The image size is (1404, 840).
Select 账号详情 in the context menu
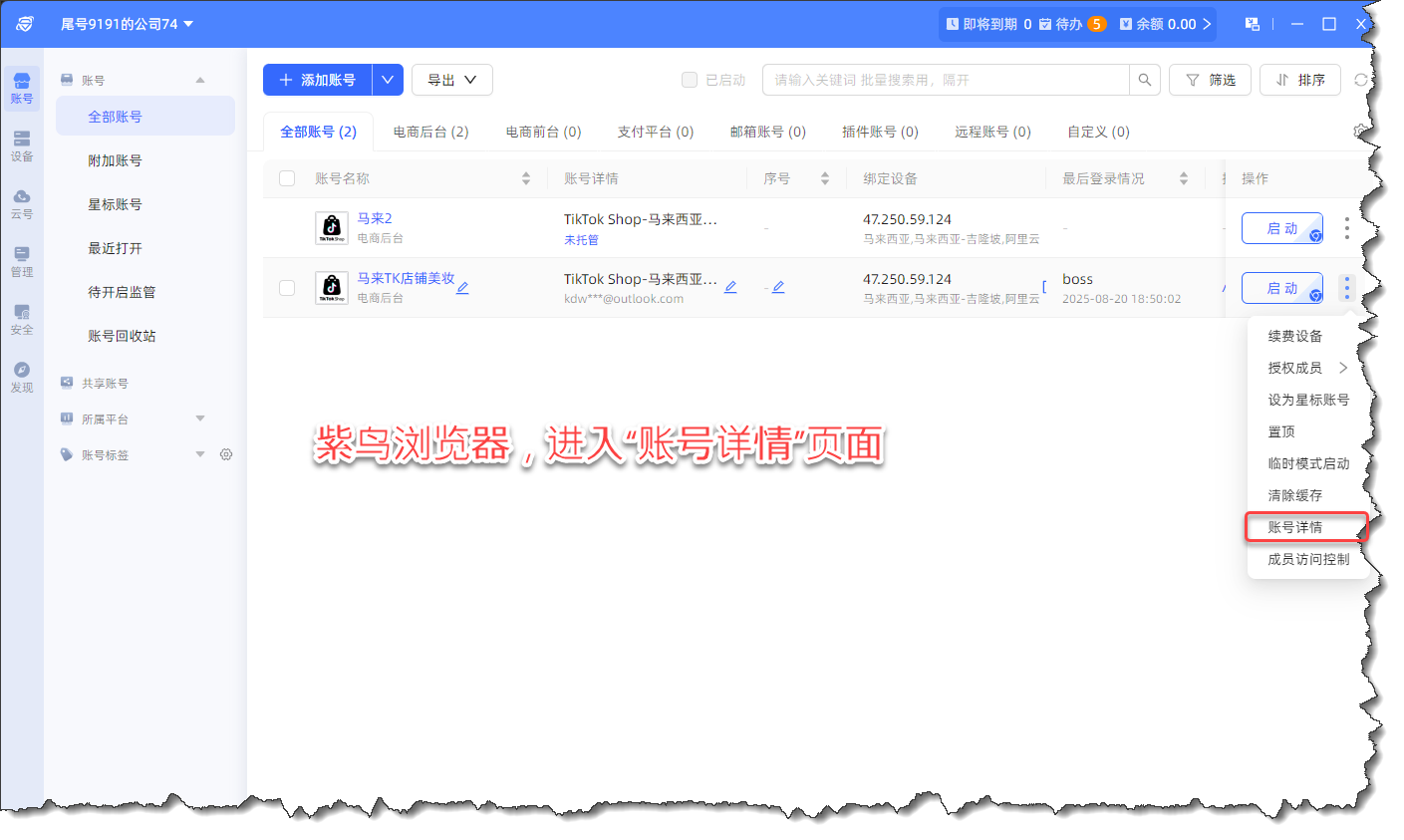click(x=1295, y=527)
